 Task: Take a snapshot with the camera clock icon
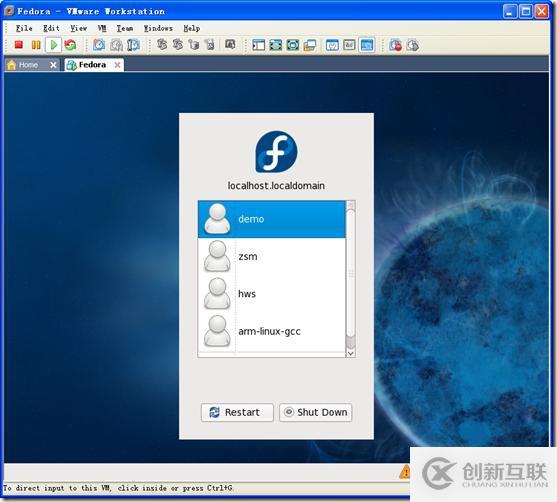tap(99, 45)
